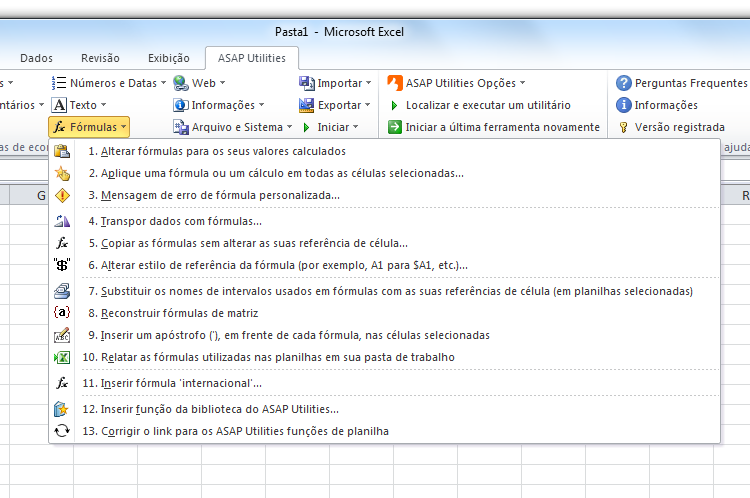Click the Versão registrada key icon
750x498 pixels.
pos(623,127)
